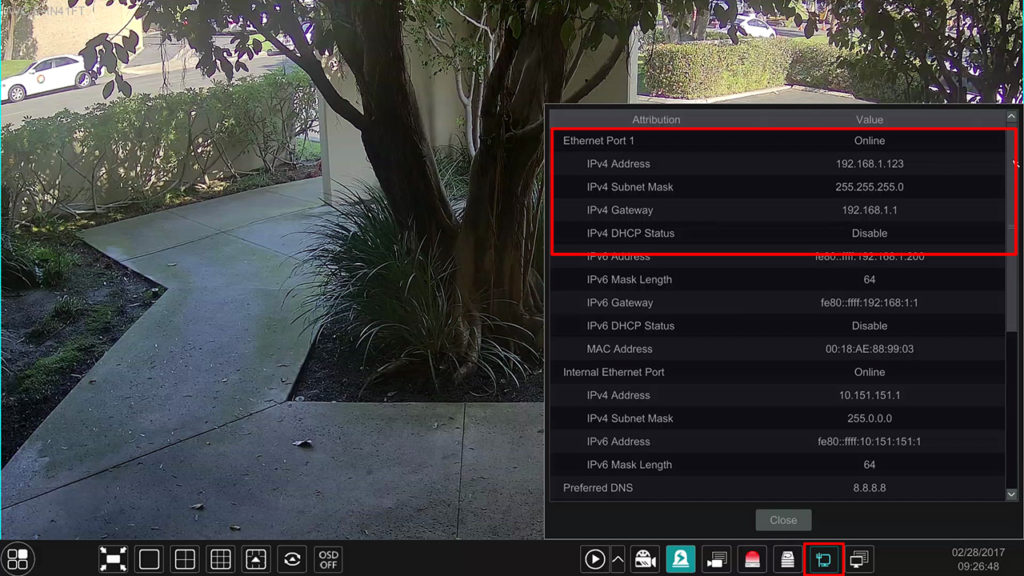
Task: Open the main start menu icon
Action: pos(18,559)
